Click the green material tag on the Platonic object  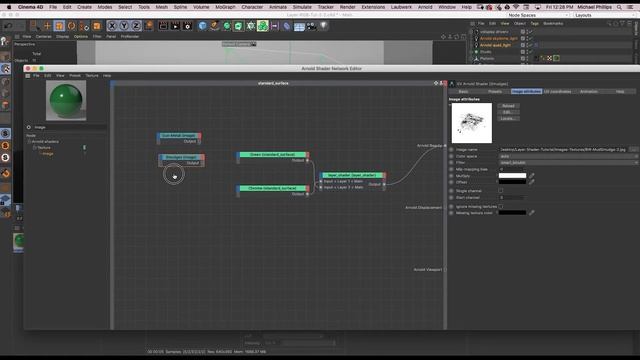[x=556, y=58]
